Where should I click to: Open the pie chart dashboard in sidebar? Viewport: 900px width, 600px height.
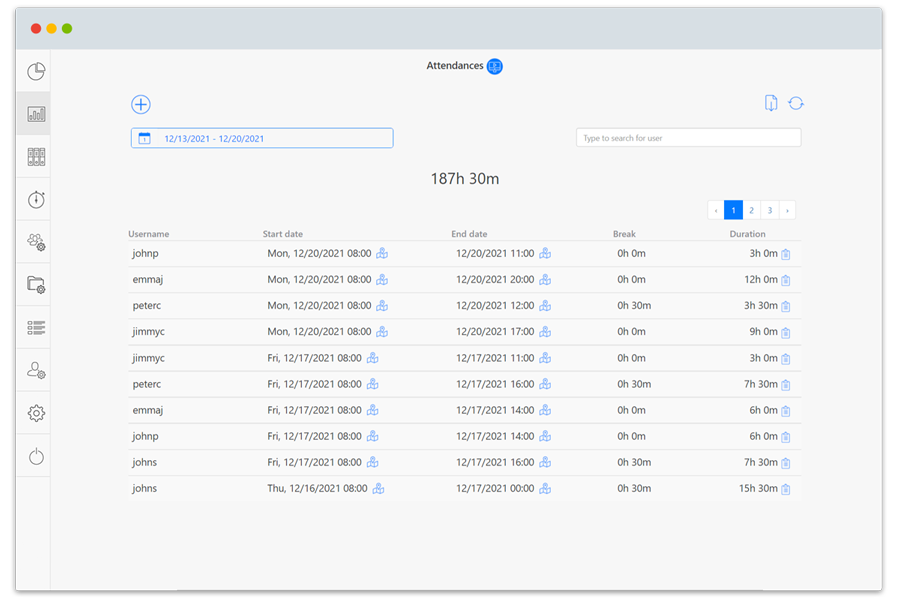pyautogui.click(x=36, y=71)
